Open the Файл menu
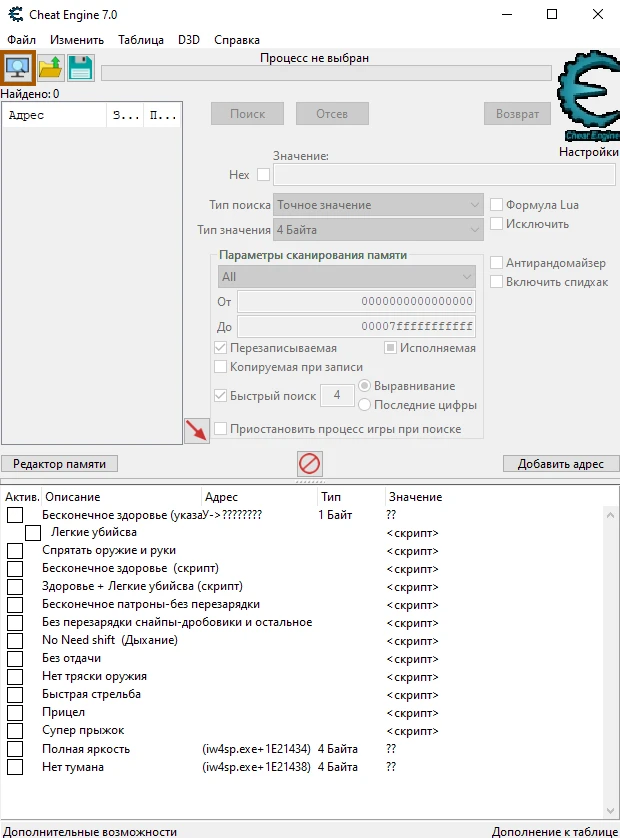The image size is (620, 838). point(21,40)
